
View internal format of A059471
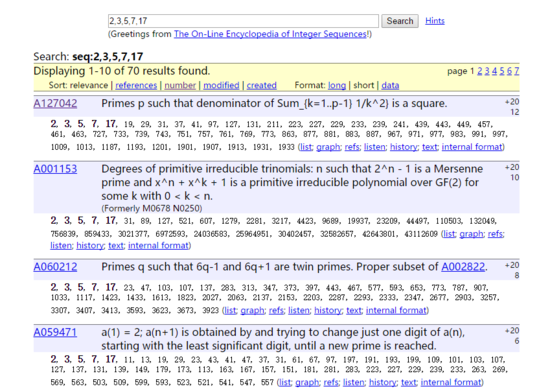point(451,382)
